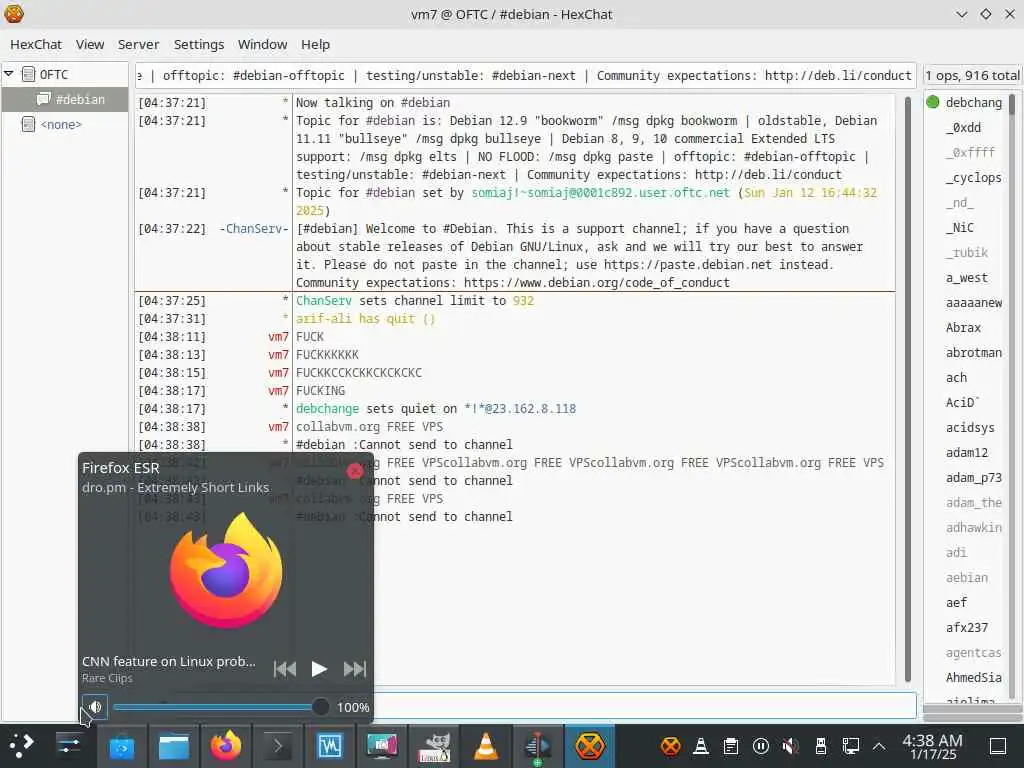Viewport: 1024px width, 768px height.
Task: Select user _0xdd in the user list
Action: pos(963,127)
